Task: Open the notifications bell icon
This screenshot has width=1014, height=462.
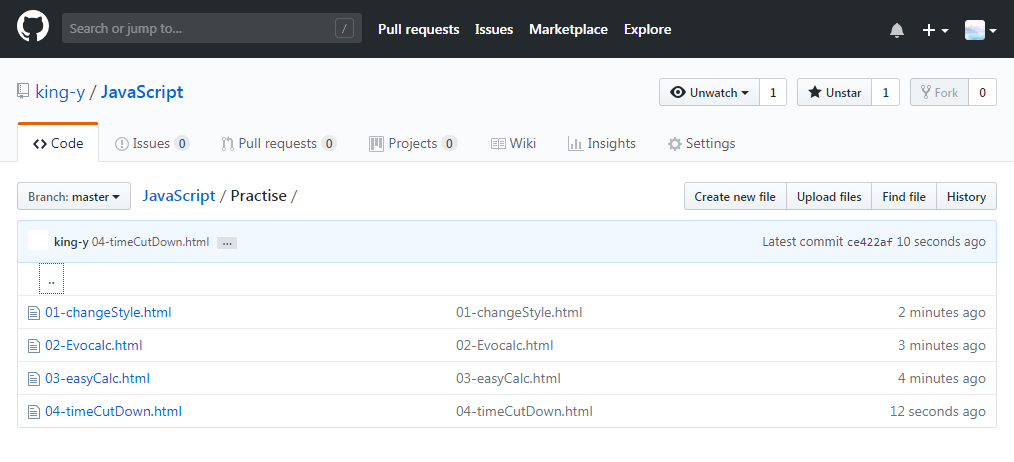Action: (x=896, y=30)
